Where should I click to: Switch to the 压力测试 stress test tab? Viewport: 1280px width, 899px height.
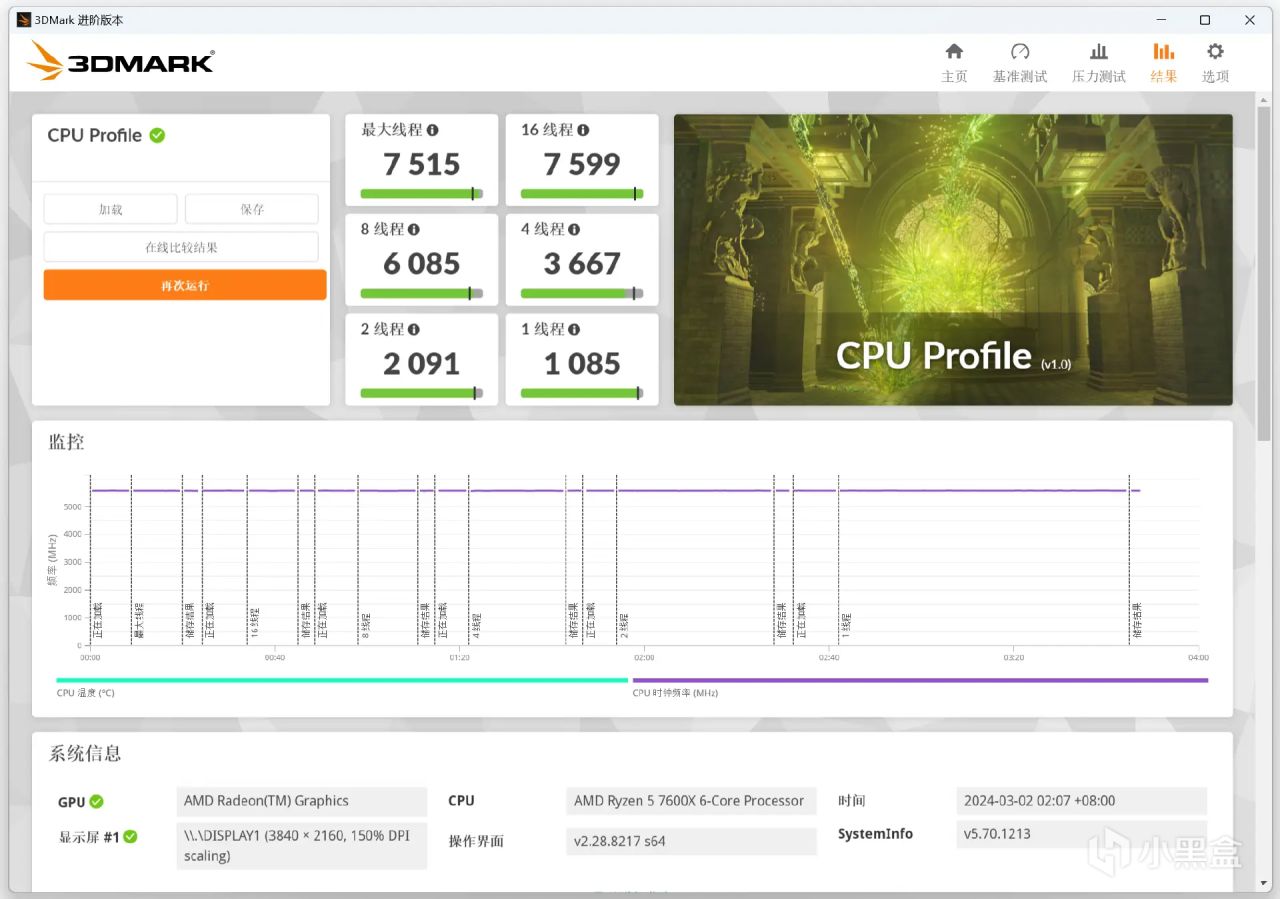1099,63
